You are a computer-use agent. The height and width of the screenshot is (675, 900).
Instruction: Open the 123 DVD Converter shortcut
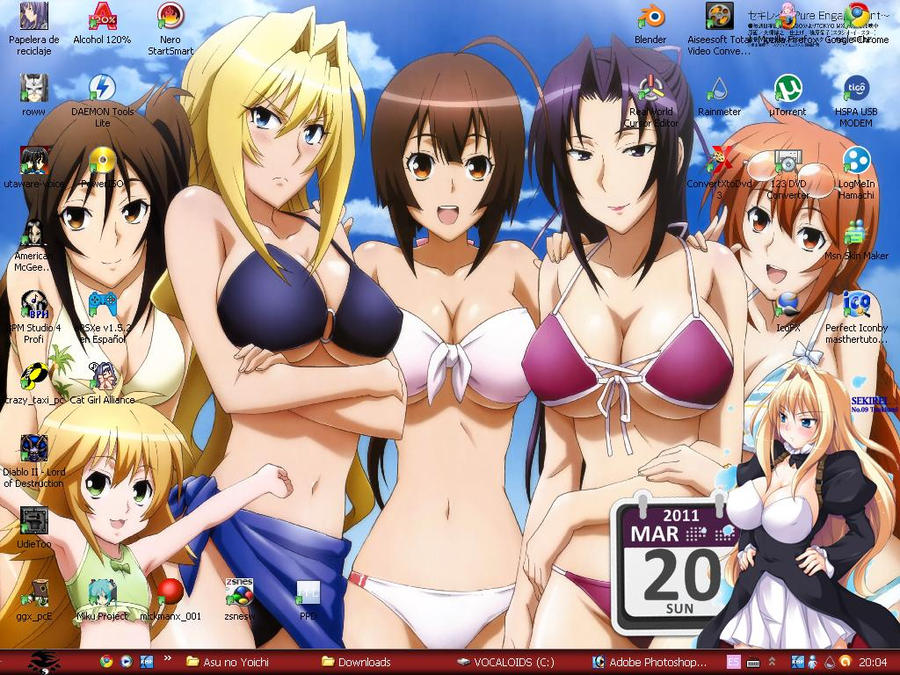(788, 173)
